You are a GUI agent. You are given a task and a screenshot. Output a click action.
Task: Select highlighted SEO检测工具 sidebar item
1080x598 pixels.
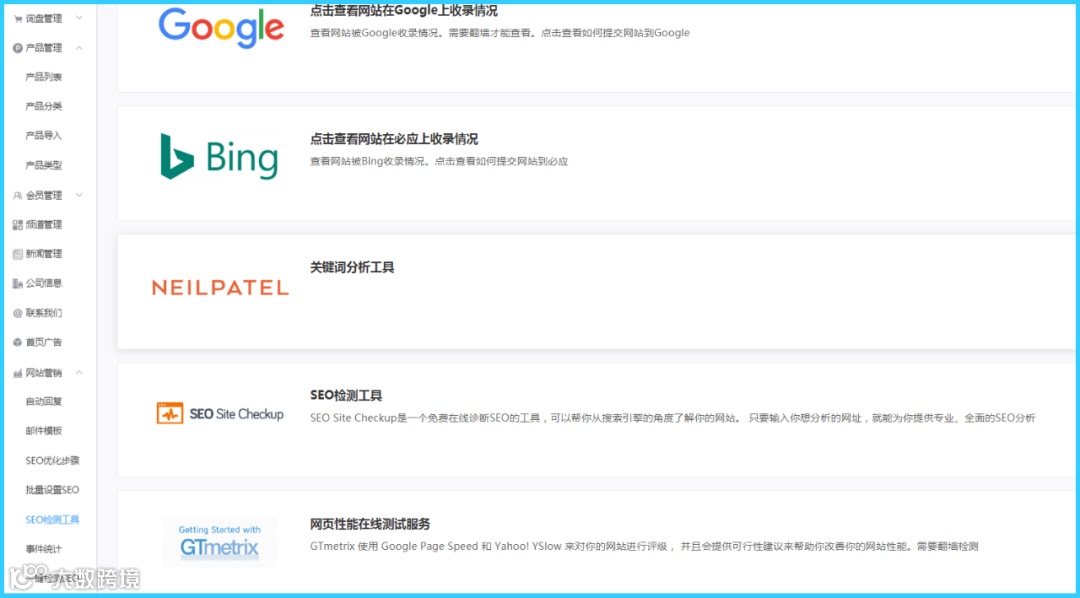[x=52, y=519]
